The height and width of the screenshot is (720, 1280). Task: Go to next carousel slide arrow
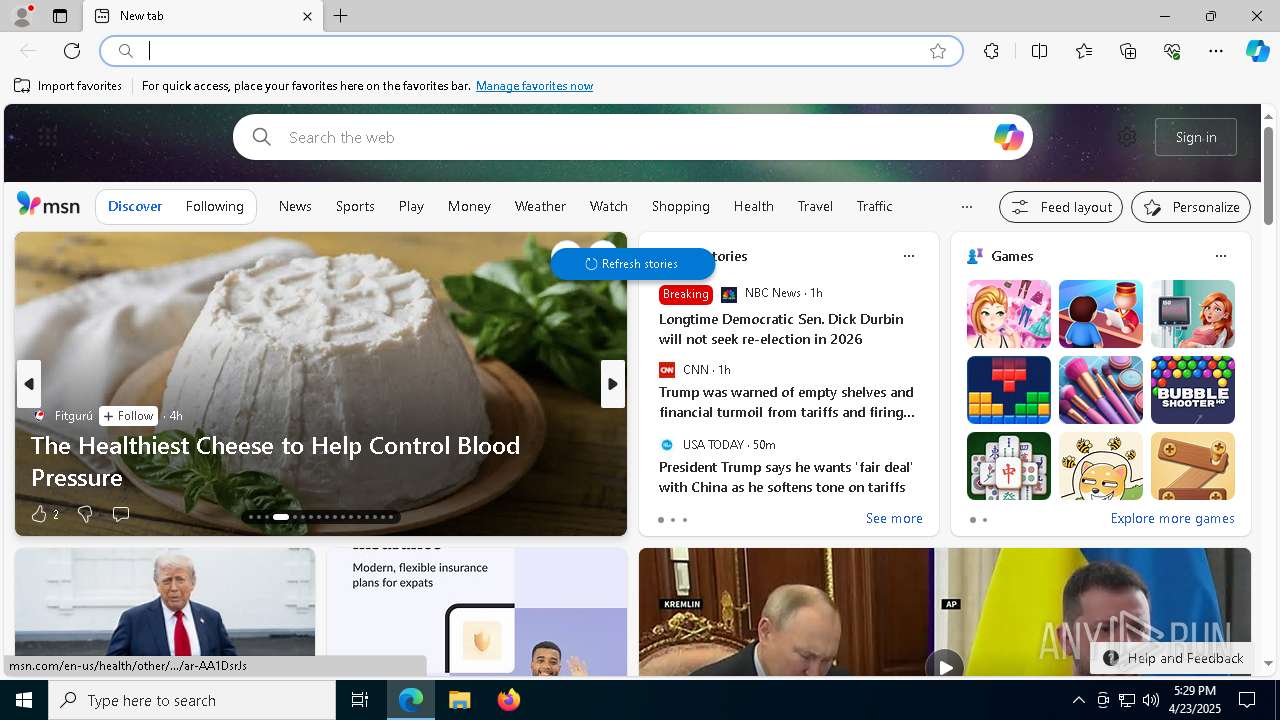(x=613, y=384)
